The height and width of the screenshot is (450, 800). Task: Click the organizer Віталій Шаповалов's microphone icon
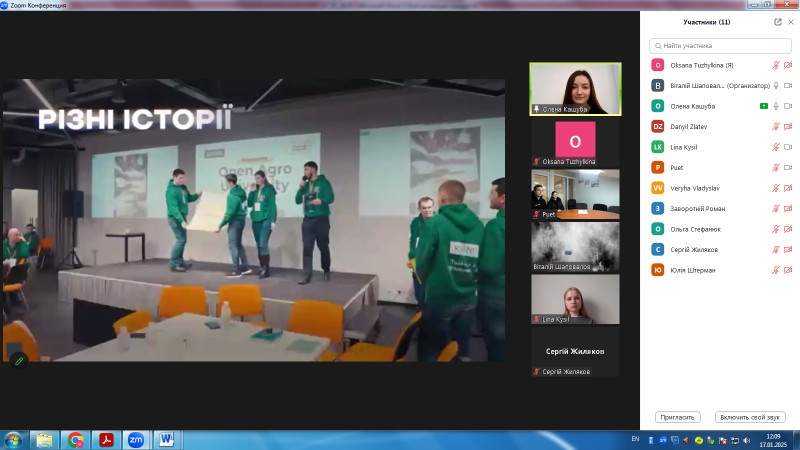(775, 85)
